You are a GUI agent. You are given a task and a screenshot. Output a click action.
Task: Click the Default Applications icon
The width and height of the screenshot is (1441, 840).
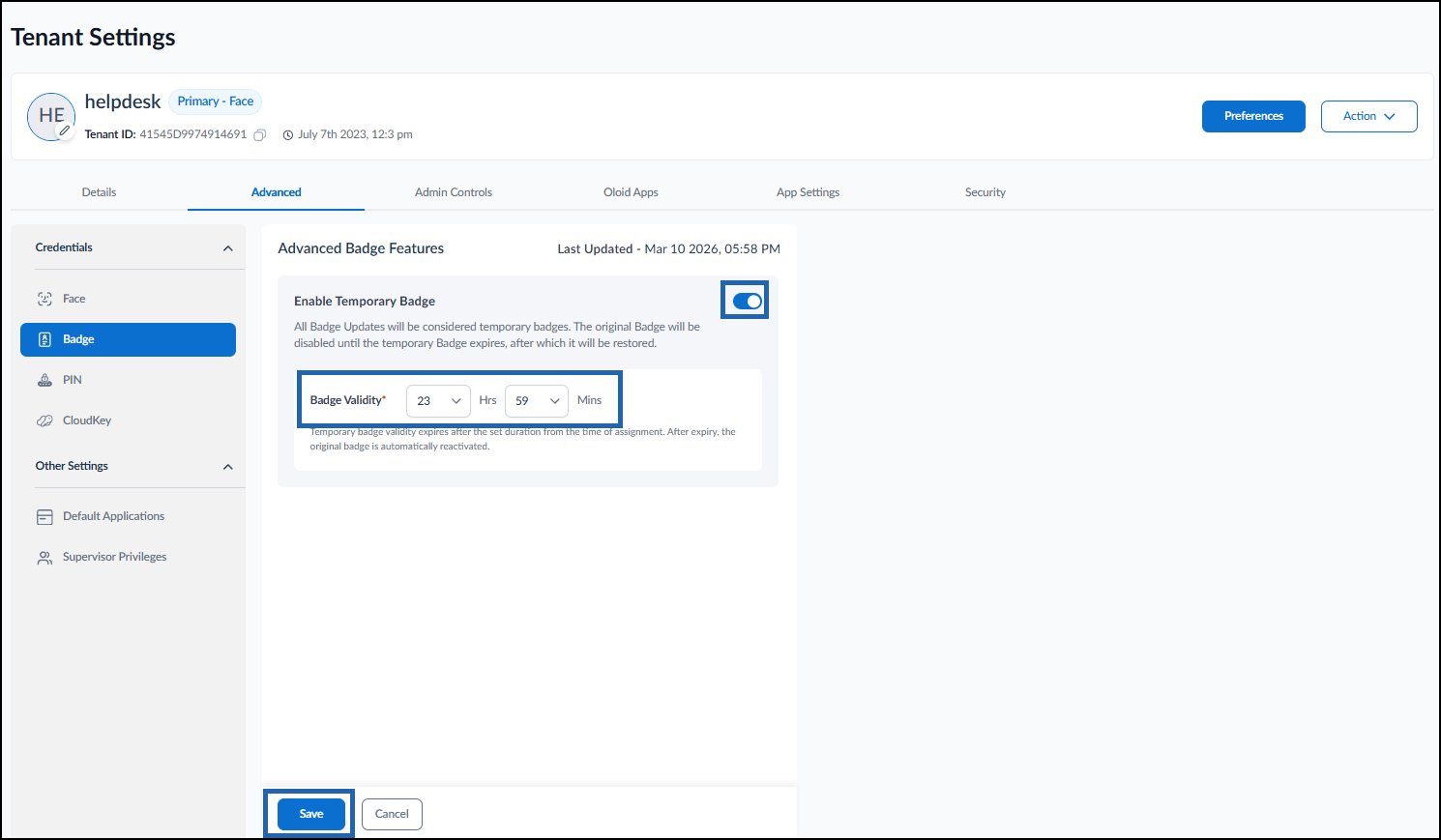click(x=44, y=517)
